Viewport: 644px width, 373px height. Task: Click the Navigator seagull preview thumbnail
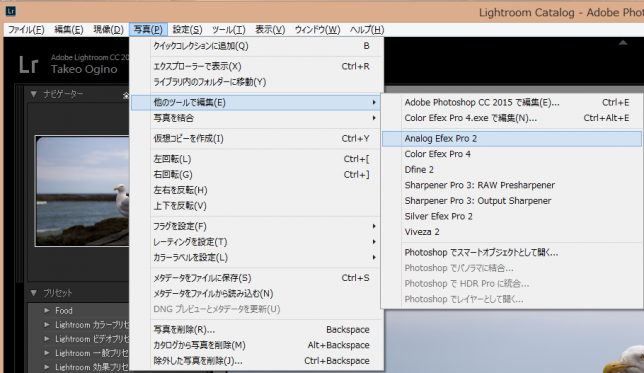[x=82, y=191]
